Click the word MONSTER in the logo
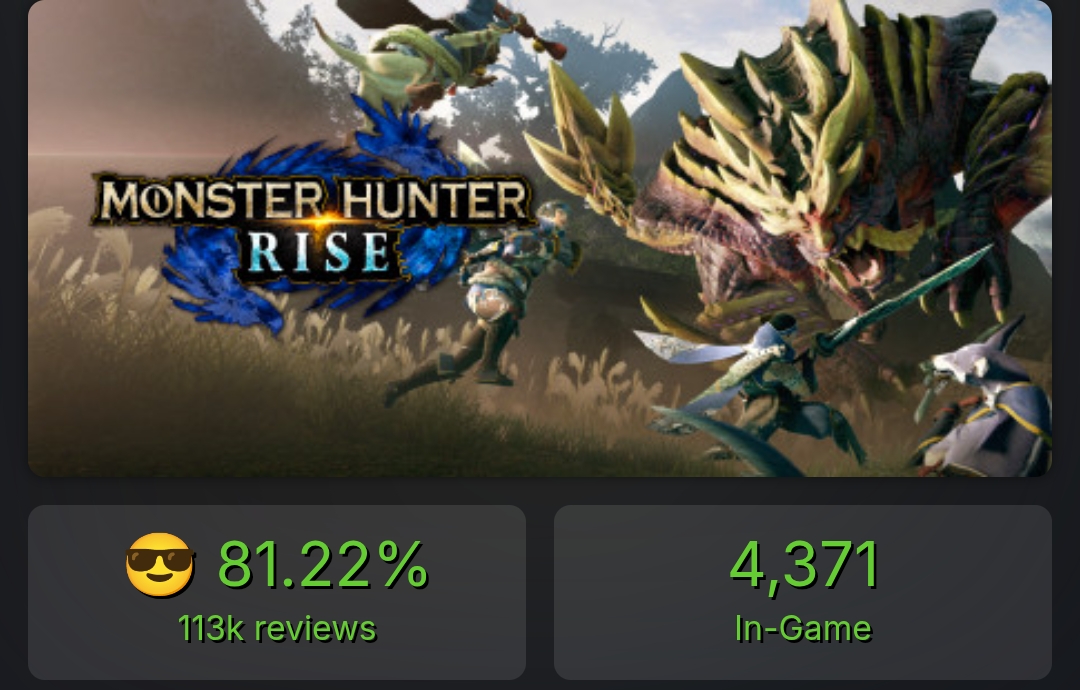 click(212, 200)
